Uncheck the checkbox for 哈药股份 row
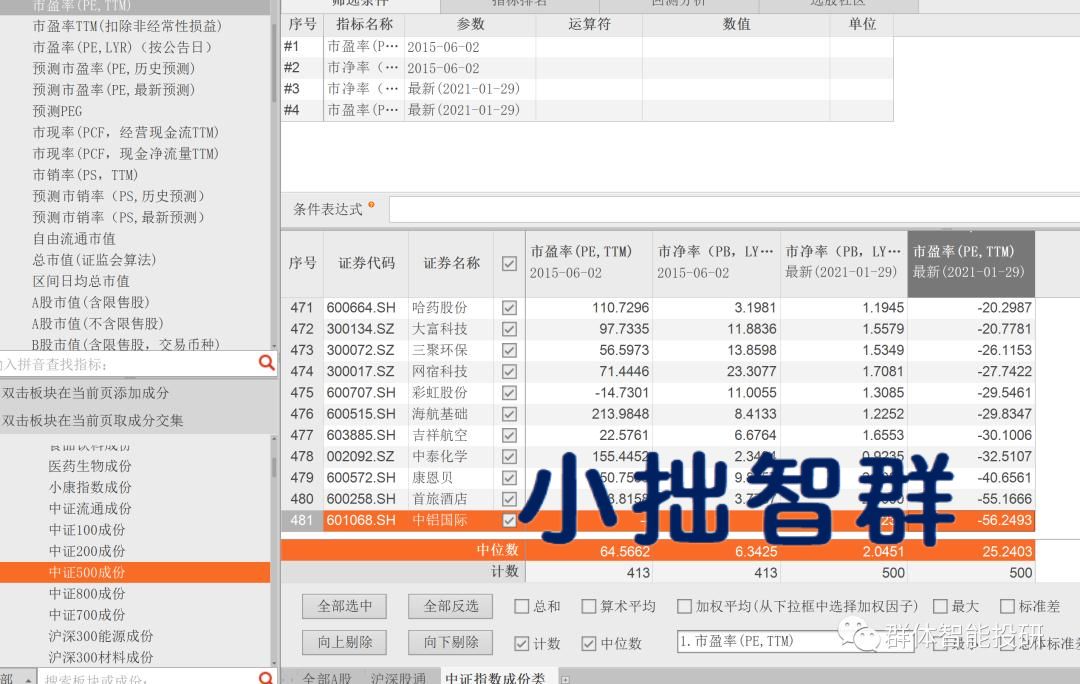The image size is (1080, 684). point(509,308)
